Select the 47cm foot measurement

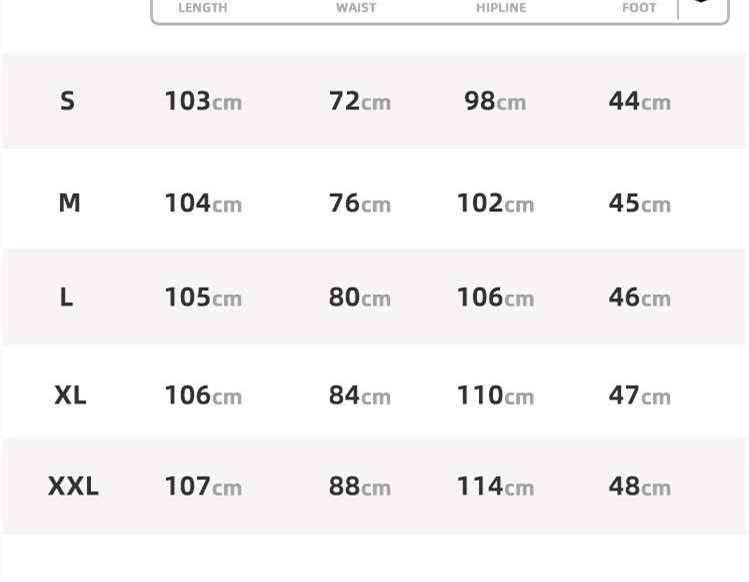(639, 395)
